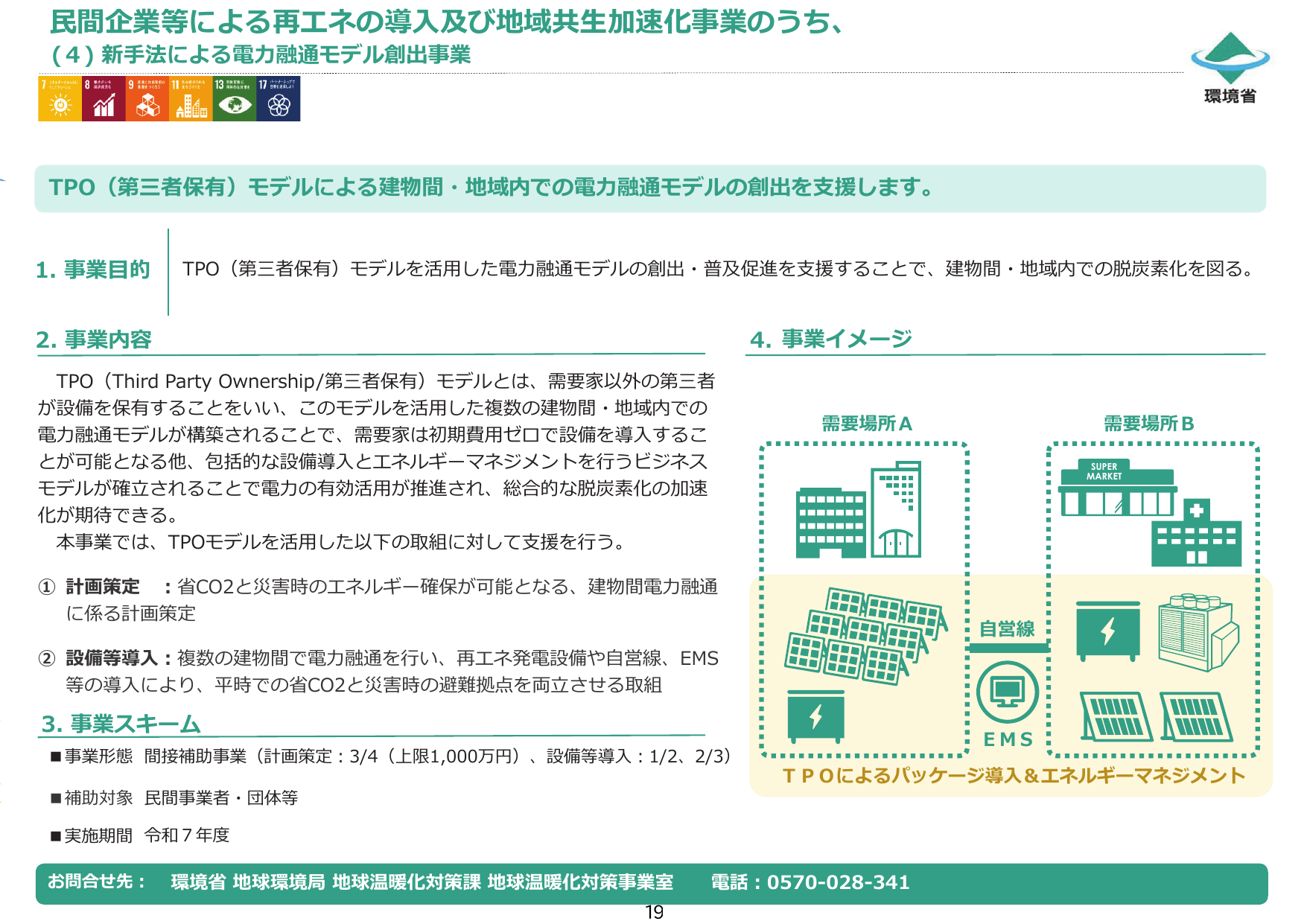Click the purpose sentence ending 脱炭素化を図る。
This screenshot has width=1307, height=924.
click(x=721, y=269)
